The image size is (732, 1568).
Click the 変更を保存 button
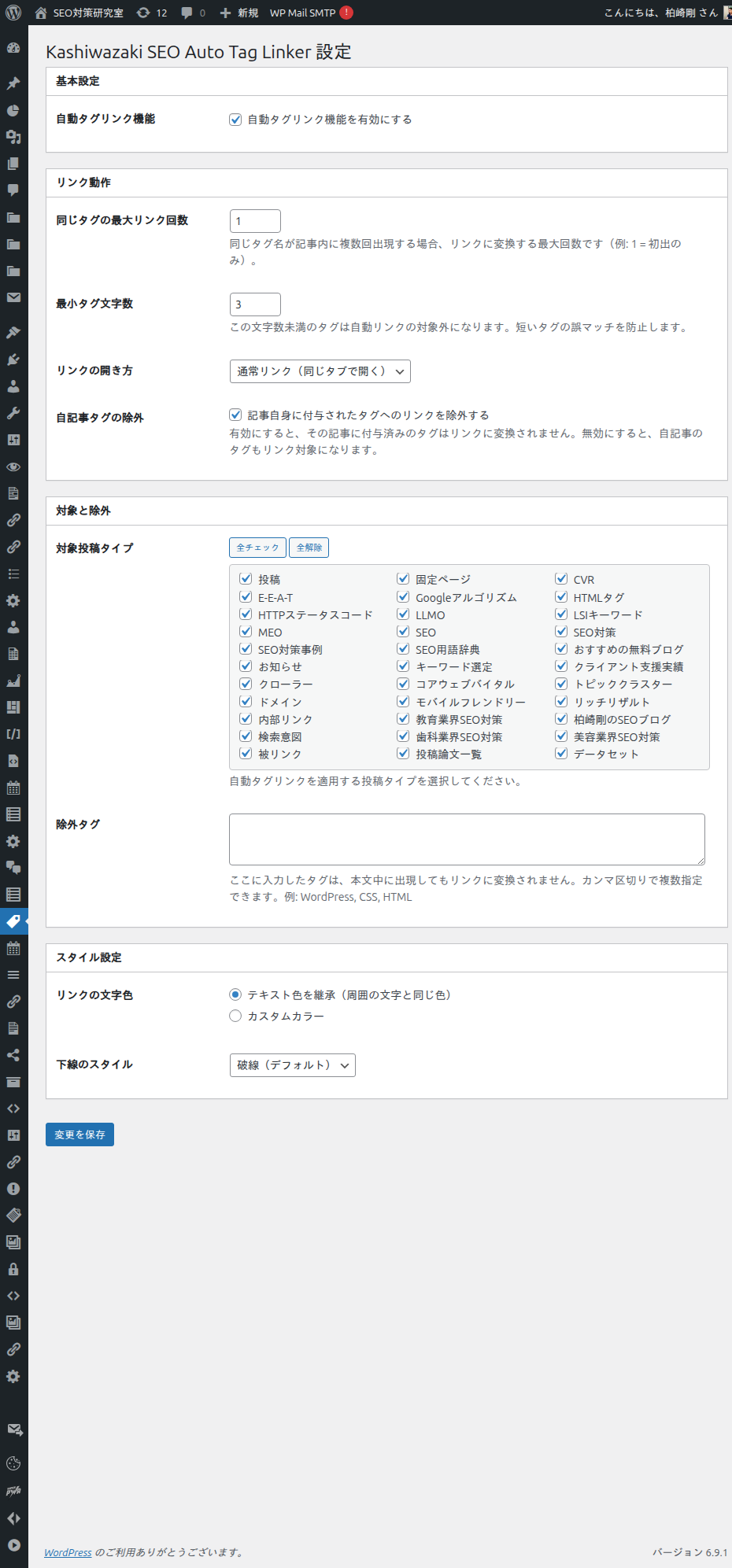(x=79, y=1134)
